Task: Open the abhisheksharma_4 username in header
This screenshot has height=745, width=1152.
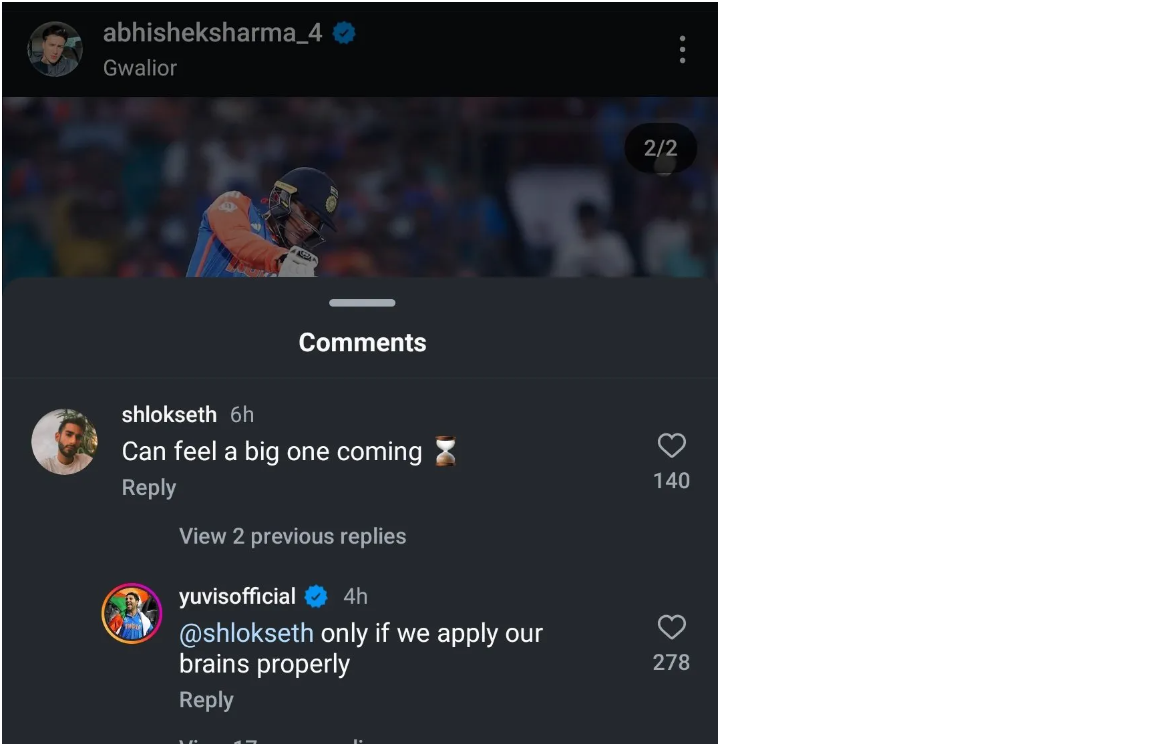Action: click(x=212, y=33)
